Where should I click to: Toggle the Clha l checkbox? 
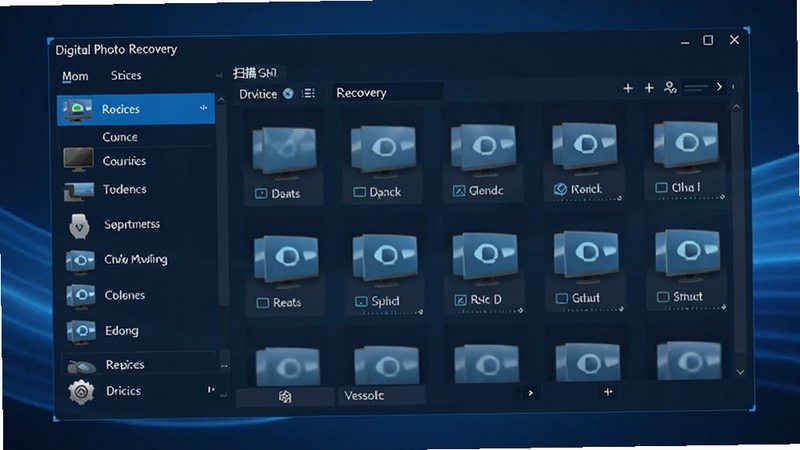[661, 188]
